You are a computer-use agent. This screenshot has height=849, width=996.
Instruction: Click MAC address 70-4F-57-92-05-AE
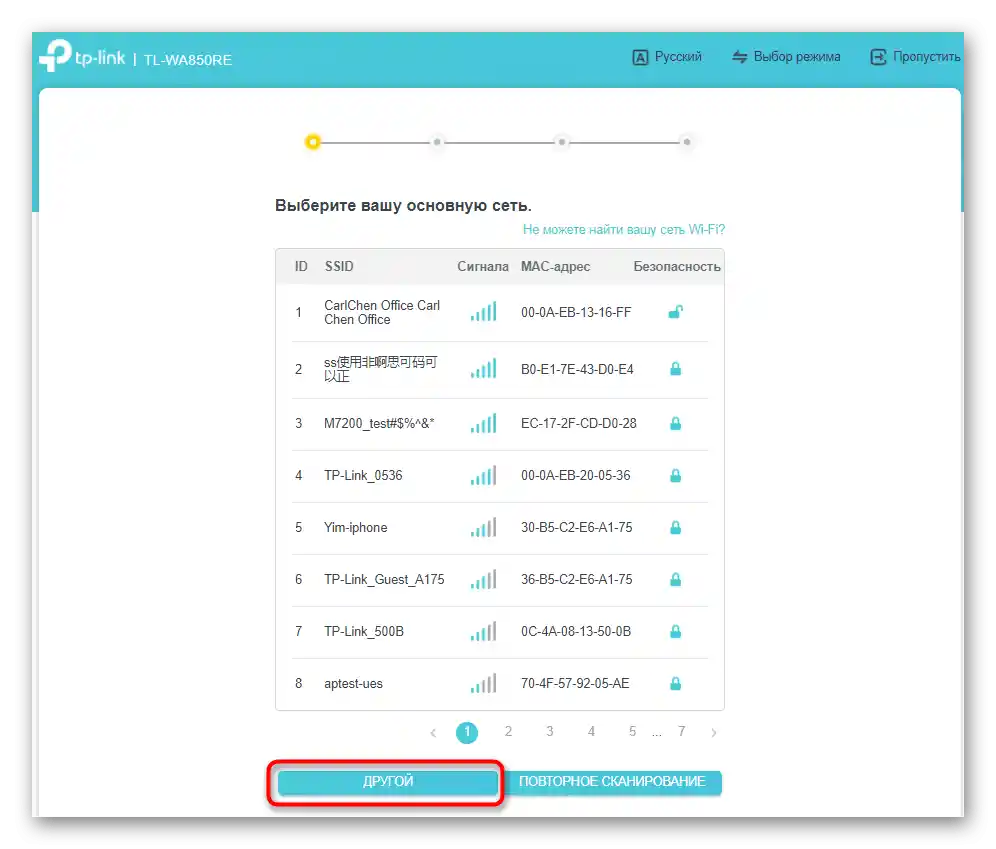tap(575, 684)
